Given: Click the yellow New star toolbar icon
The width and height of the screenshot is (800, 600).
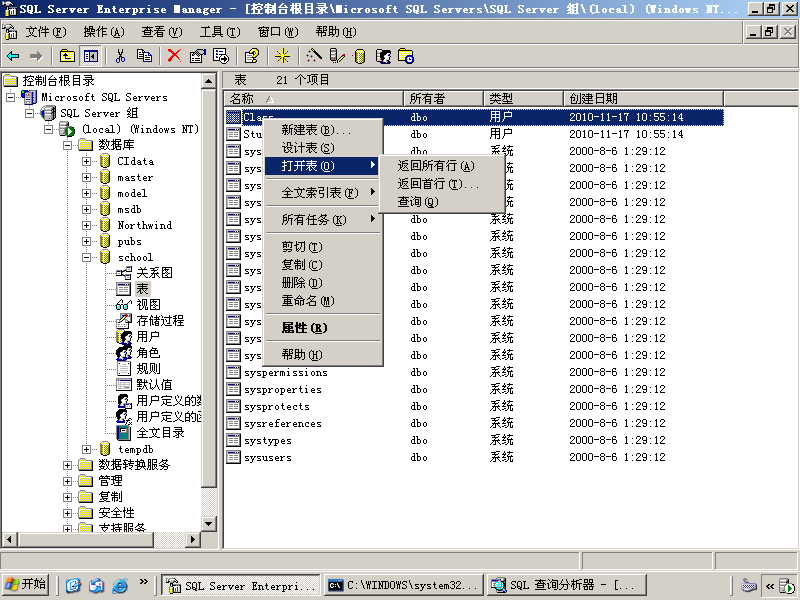Looking at the screenshot, I should (282, 56).
